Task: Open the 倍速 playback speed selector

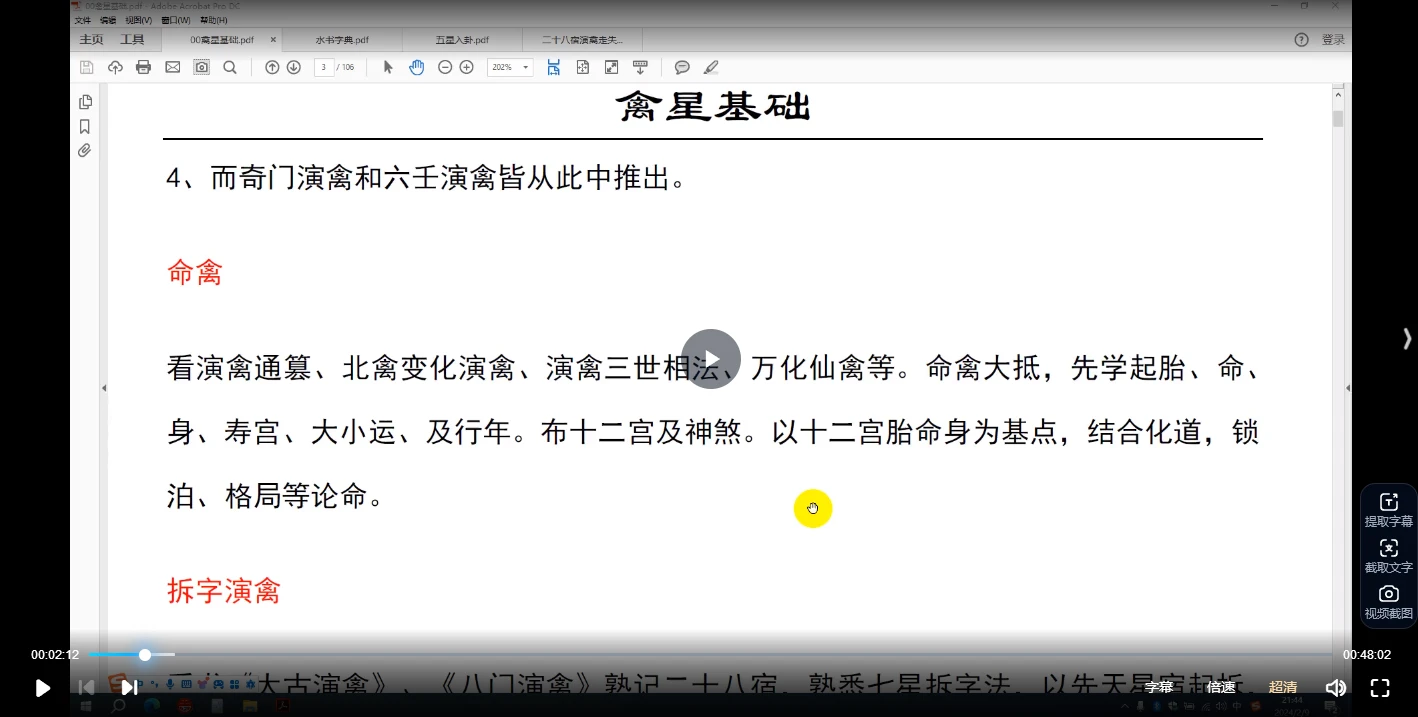Action: coord(1221,687)
